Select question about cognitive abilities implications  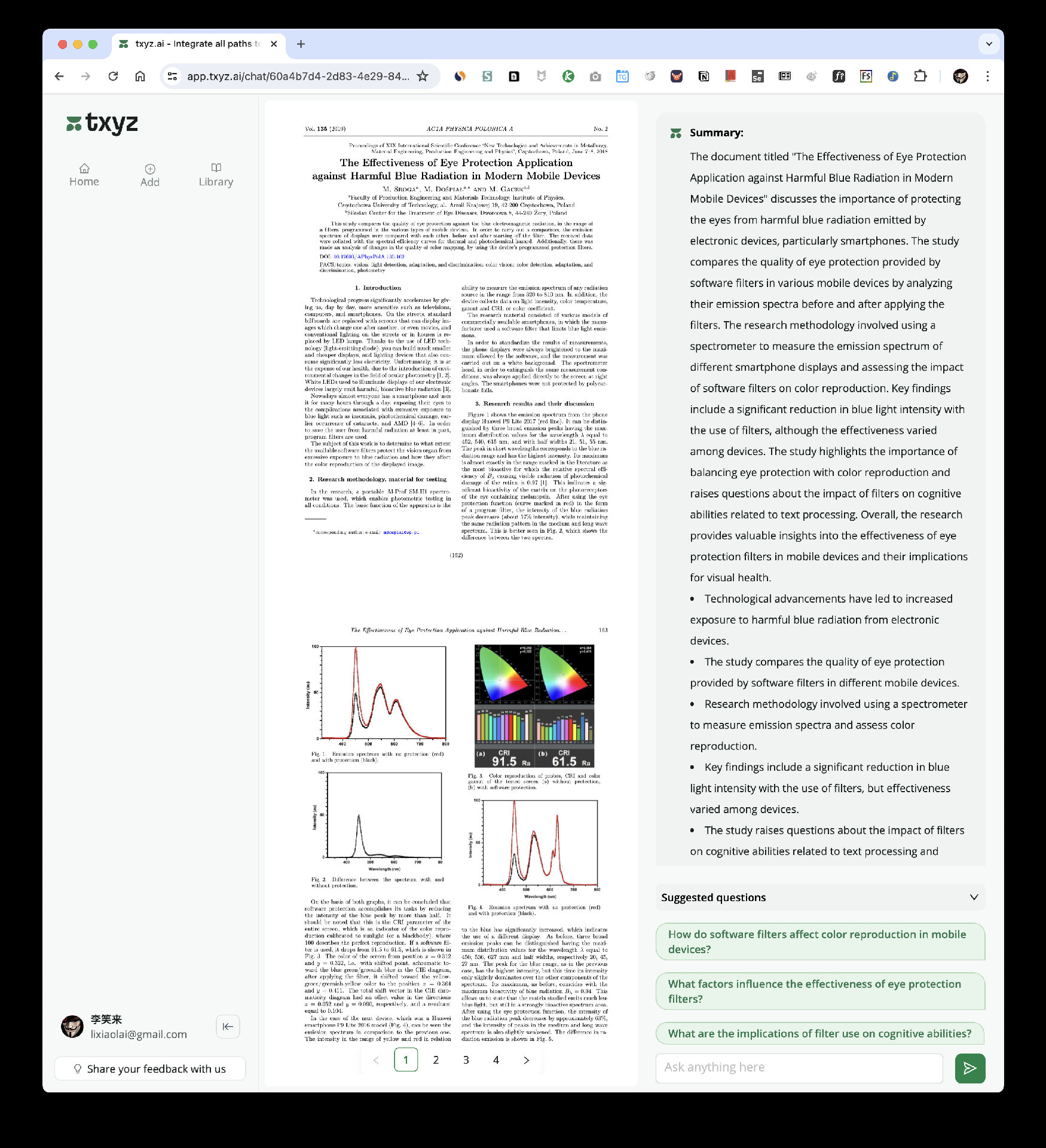(x=819, y=1034)
